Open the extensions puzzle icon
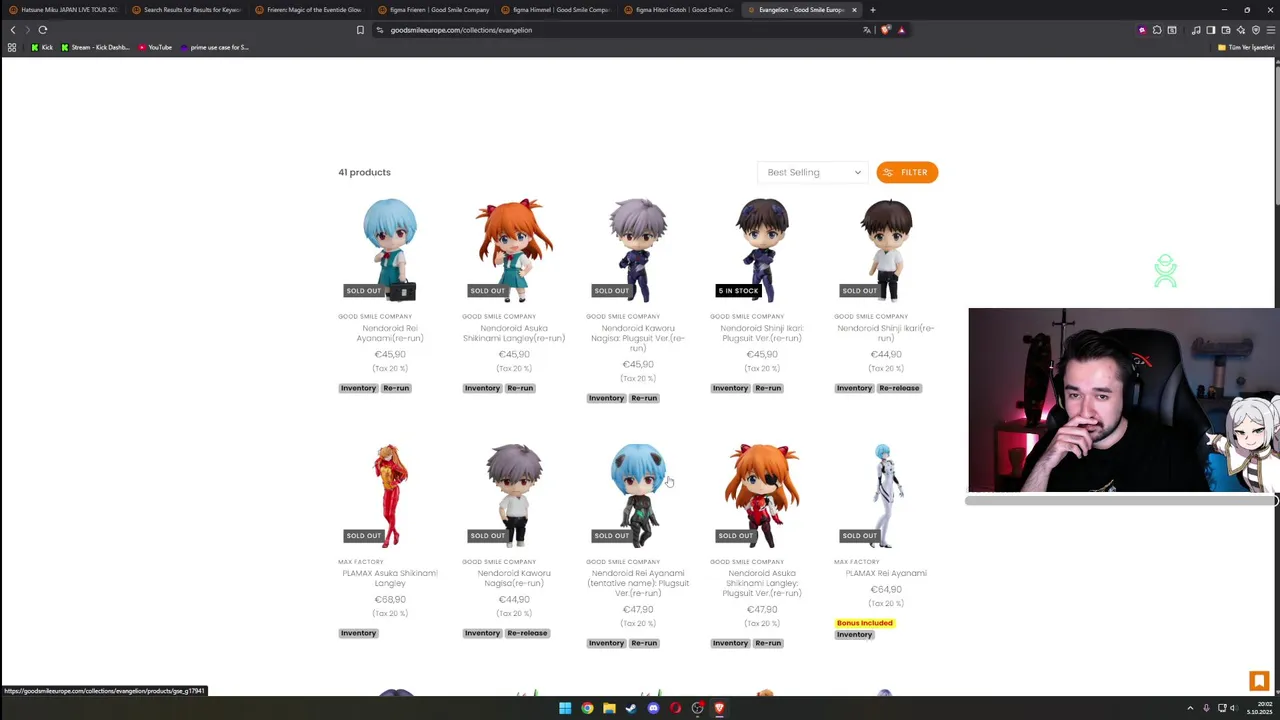 [x=1157, y=30]
